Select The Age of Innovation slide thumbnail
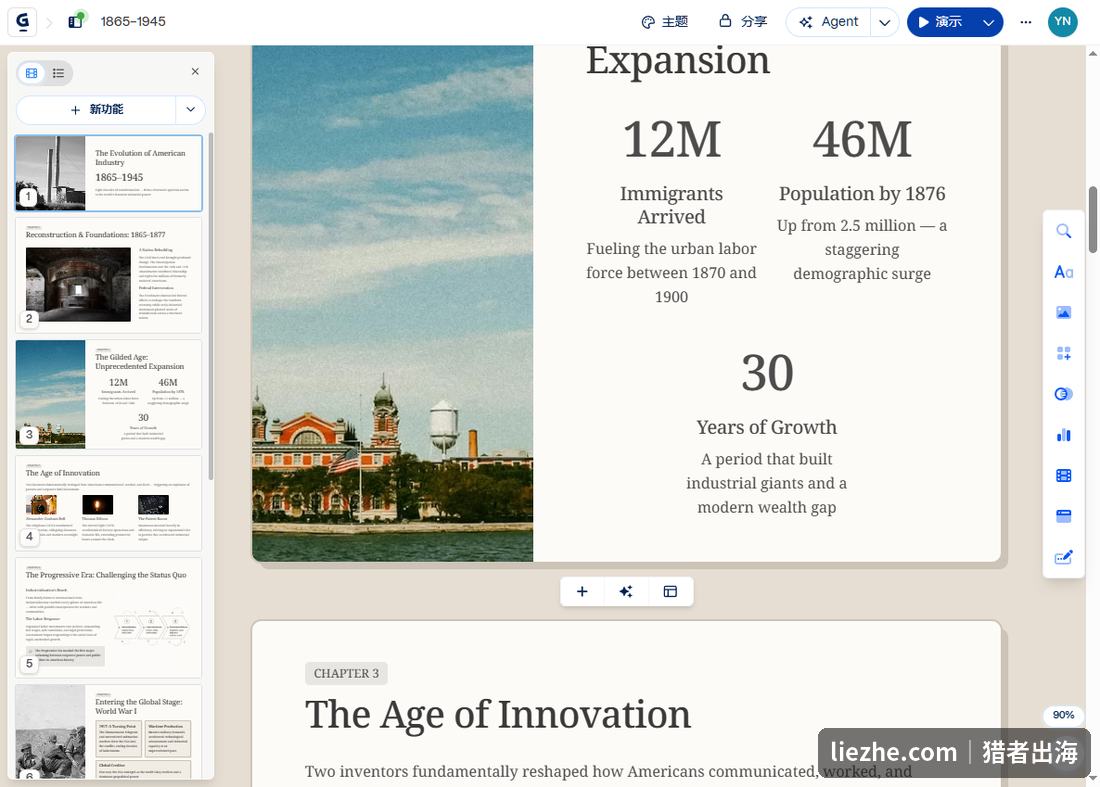The width and height of the screenshot is (1100, 787). coord(108,504)
